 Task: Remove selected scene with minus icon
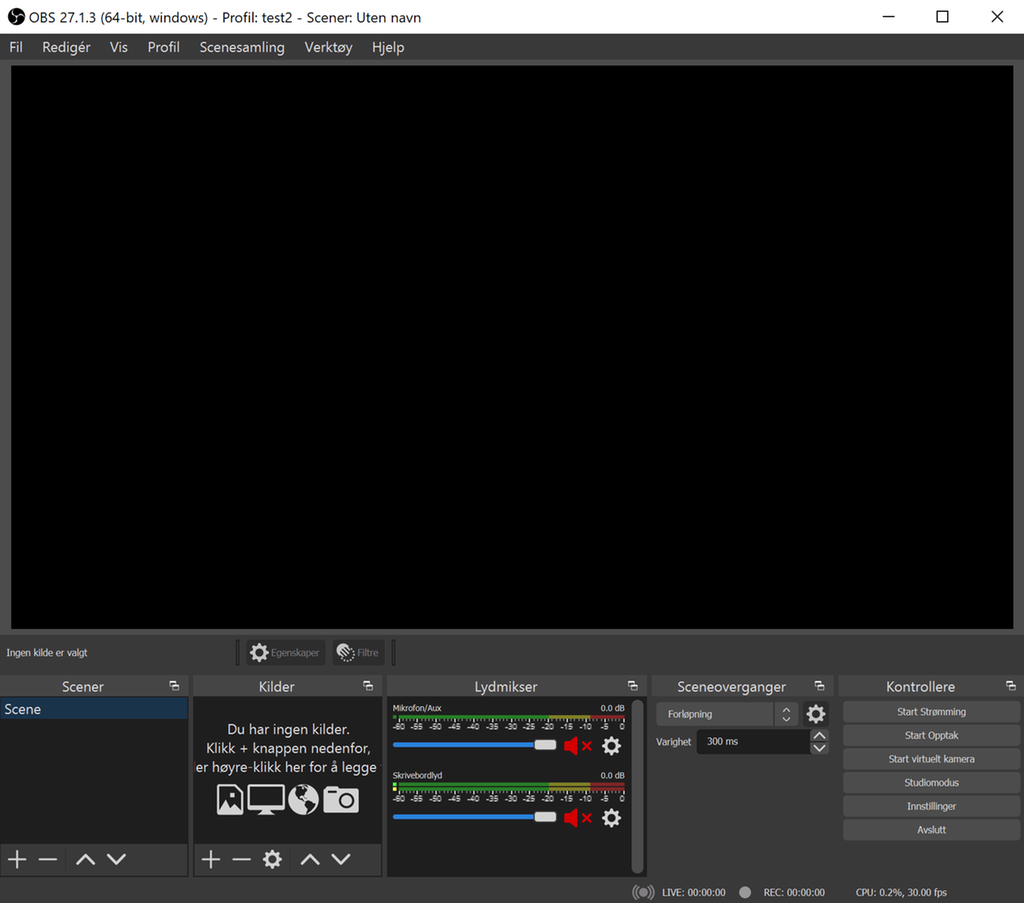pyautogui.click(x=48, y=859)
